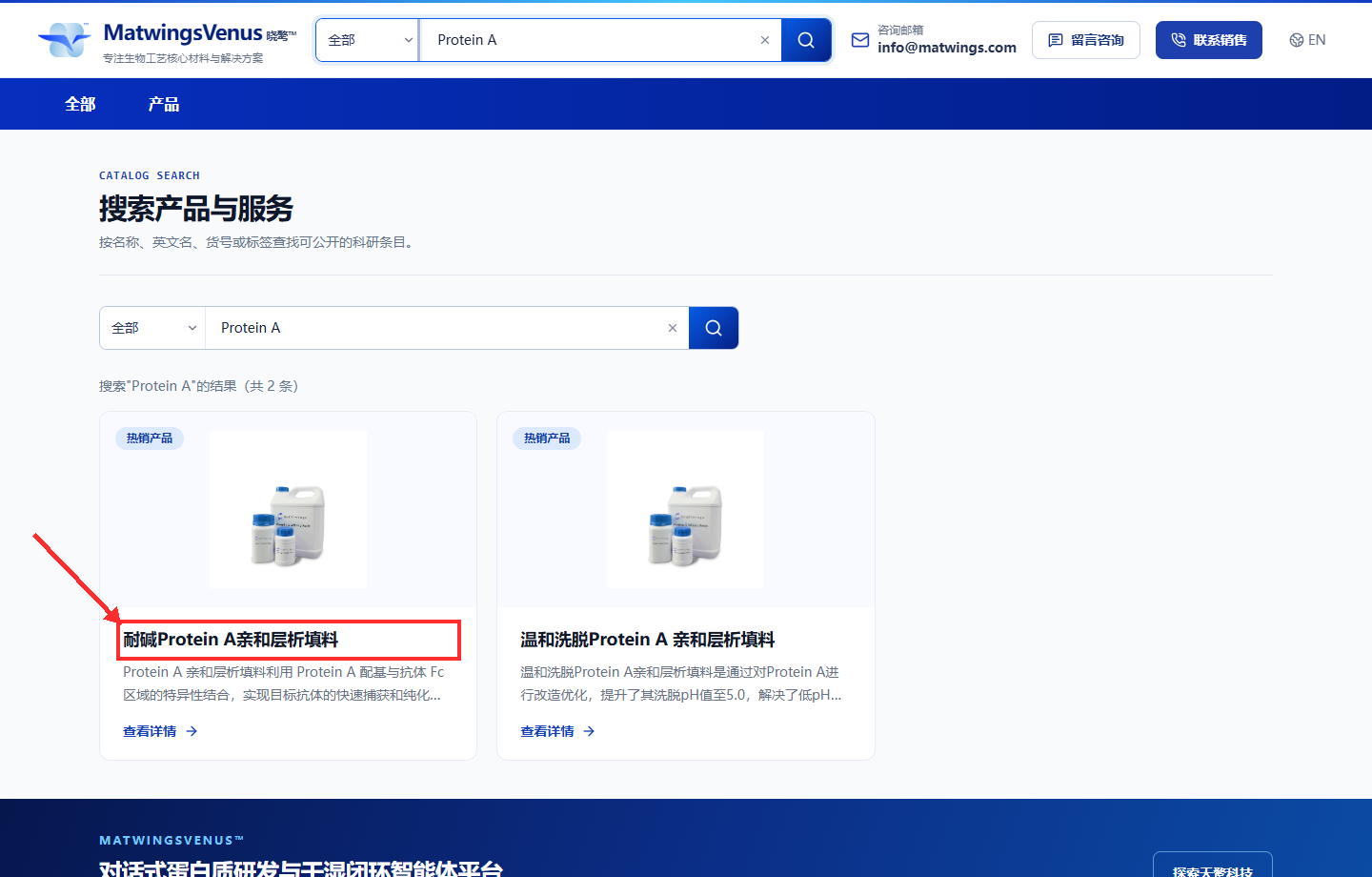This screenshot has height=877, width=1372.
Task: Open the 温和洗脱Protein A product image
Action: (x=685, y=509)
